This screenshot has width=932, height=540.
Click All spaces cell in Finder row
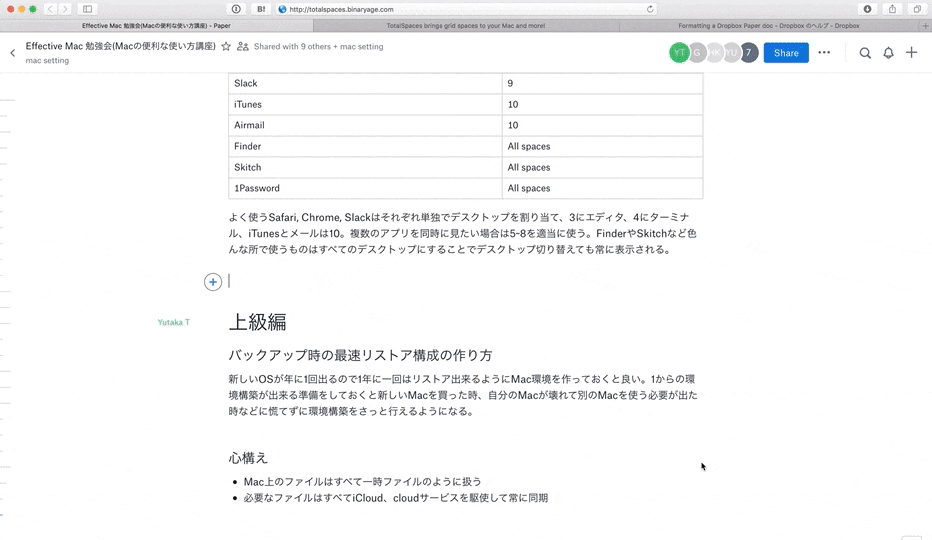pyautogui.click(x=603, y=146)
